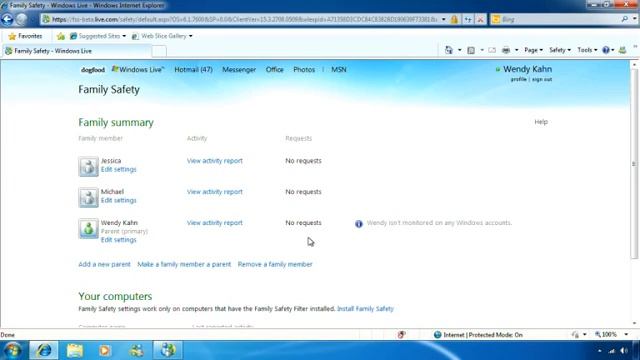
Task: Open Favorites with the star button
Action: click(25, 36)
